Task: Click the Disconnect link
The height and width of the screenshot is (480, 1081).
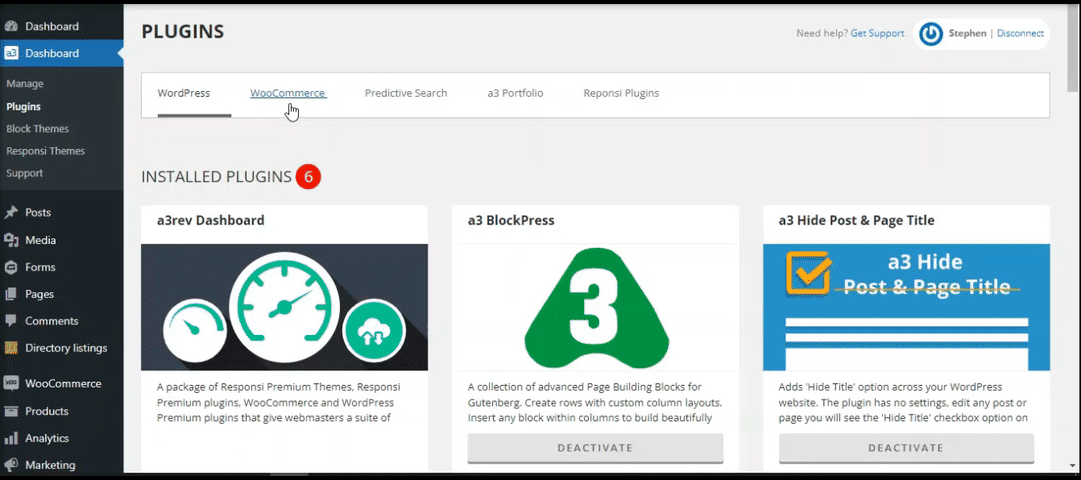Action: point(1020,33)
